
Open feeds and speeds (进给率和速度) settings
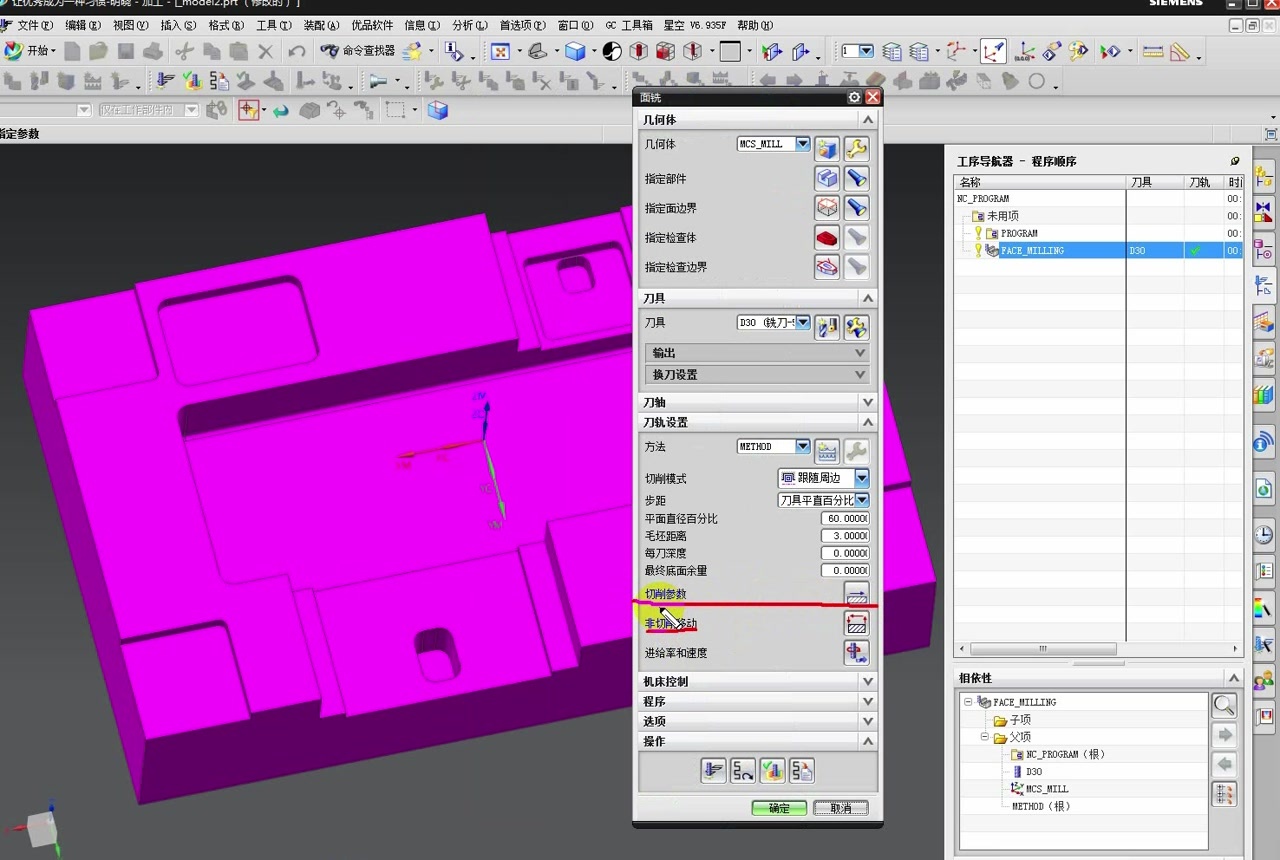856,653
